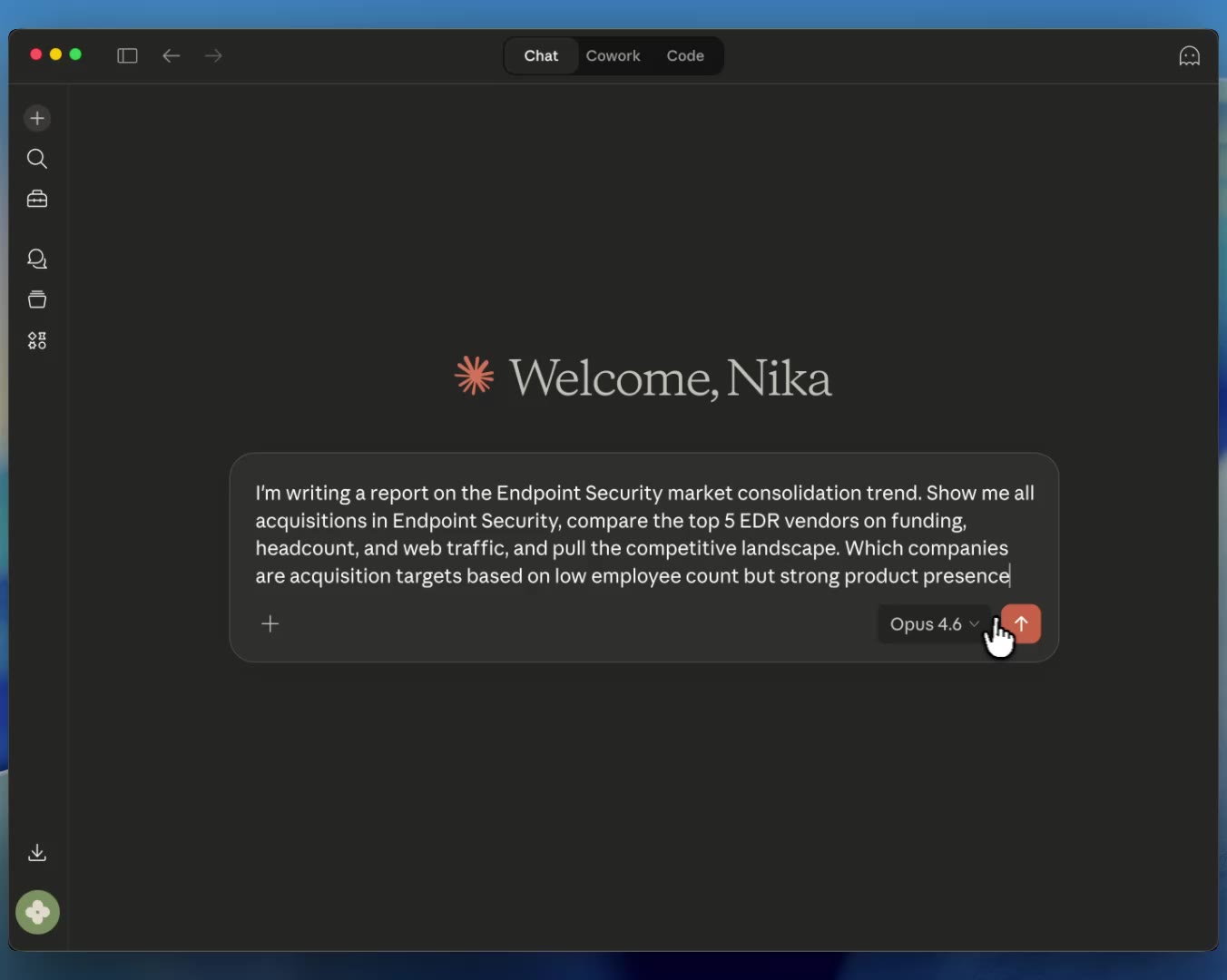The image size is (1227, 980).
Task: Open the Code tab
Action: [685, 55]
